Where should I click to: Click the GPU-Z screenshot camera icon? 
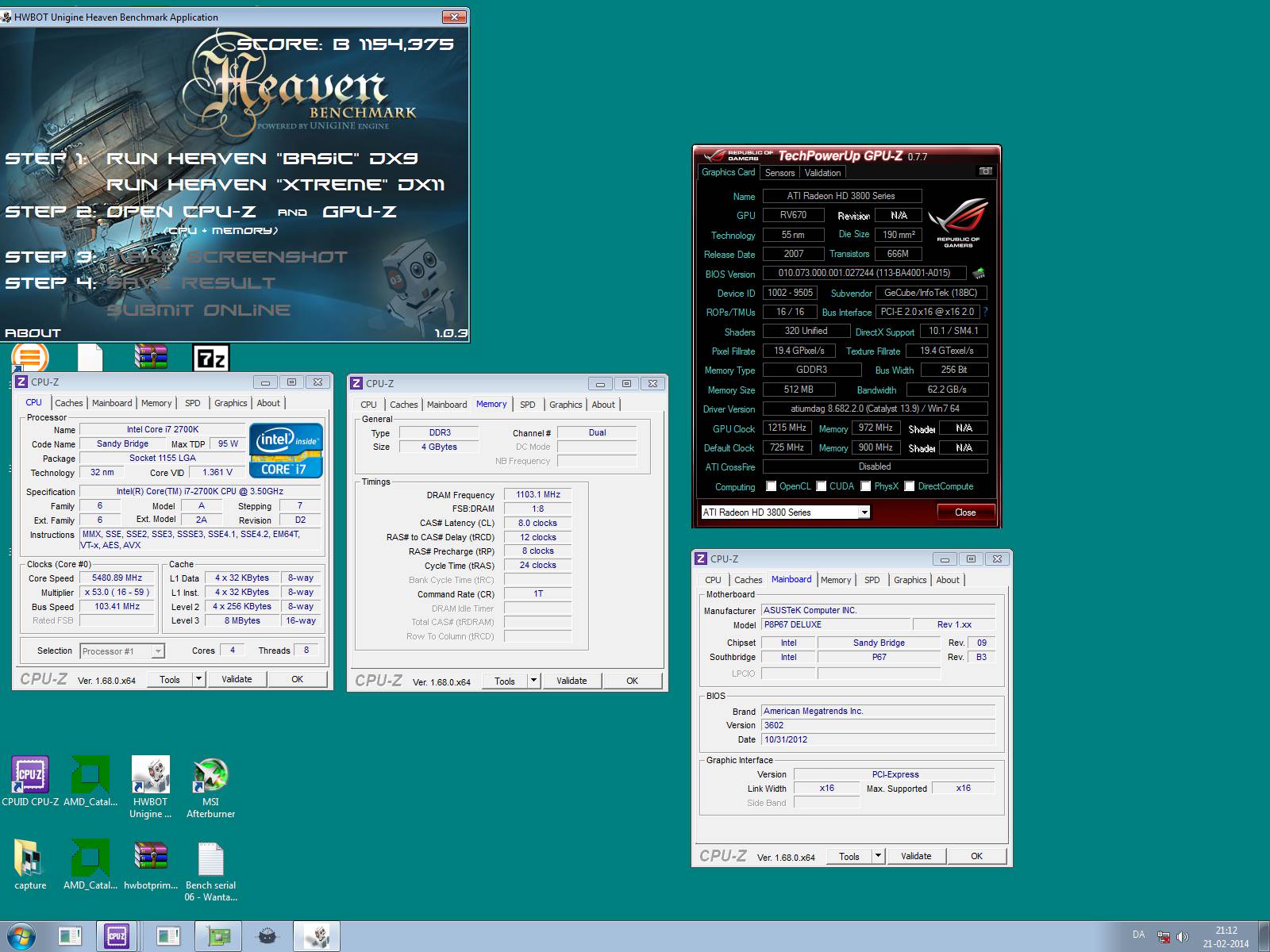click(986, 171)
